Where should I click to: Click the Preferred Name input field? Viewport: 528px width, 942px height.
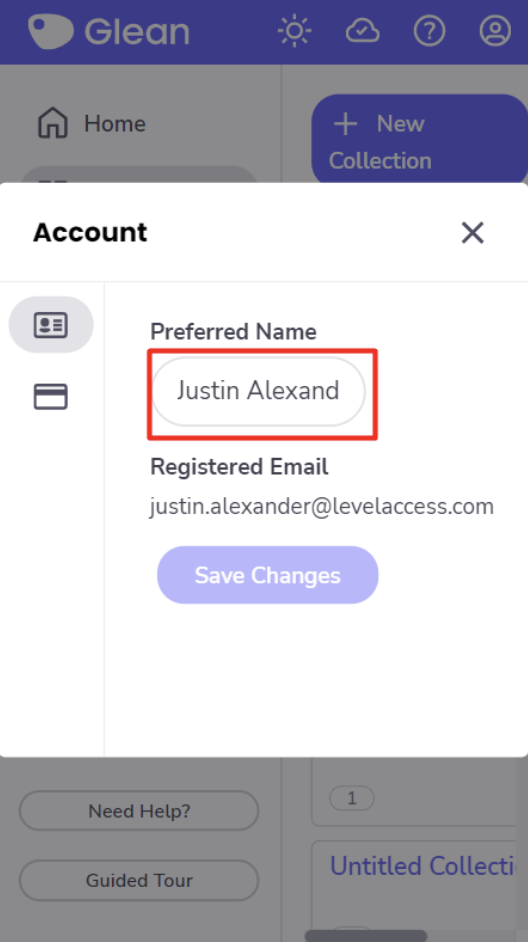pyautogui.click(x=258, y=391)
